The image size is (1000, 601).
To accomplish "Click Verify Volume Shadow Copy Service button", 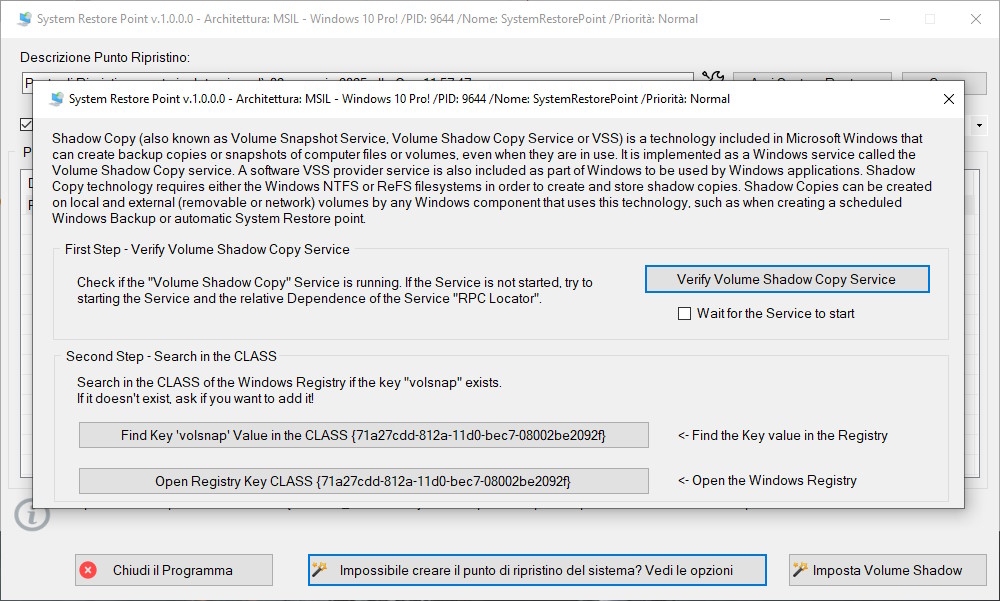I will [x=787, y=279].
